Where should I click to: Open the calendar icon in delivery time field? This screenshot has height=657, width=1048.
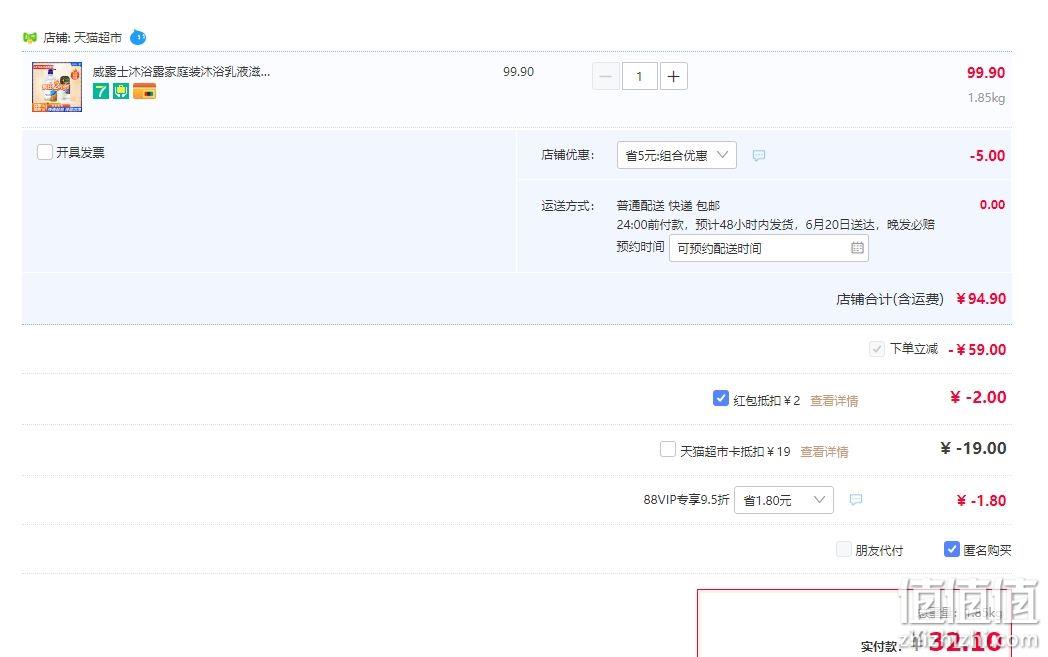point(857,248)
